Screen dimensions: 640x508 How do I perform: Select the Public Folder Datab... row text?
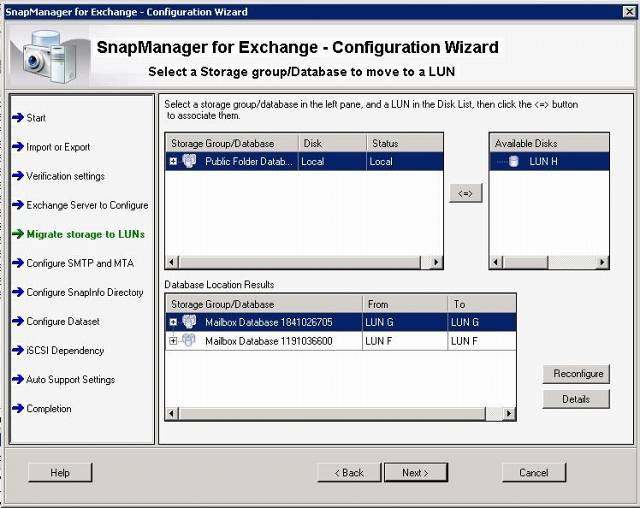point(249,162)
